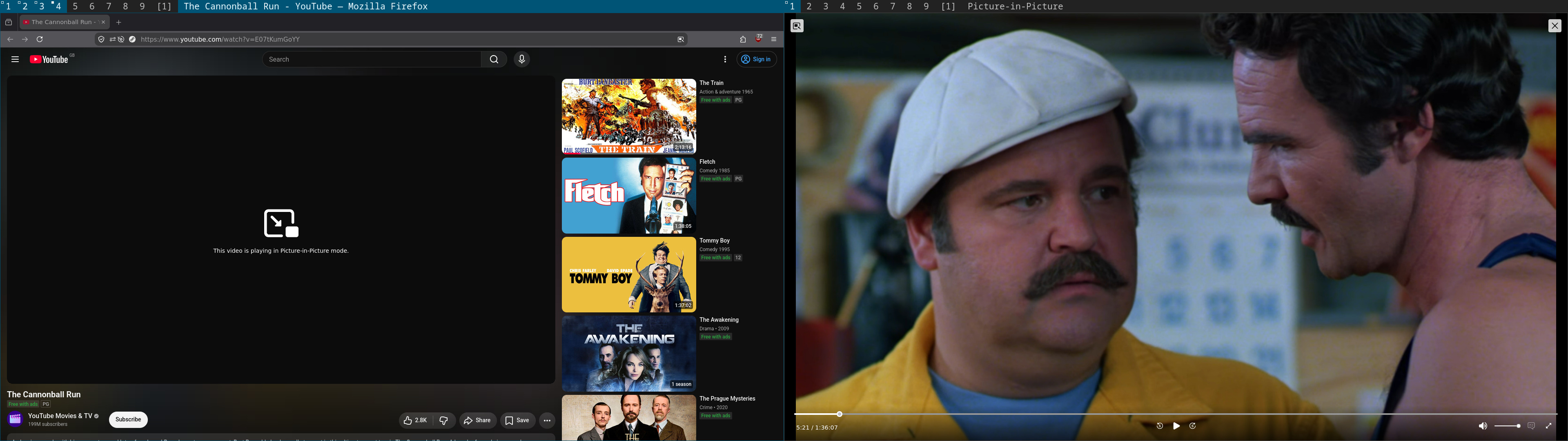
Task: Open YouTube Movies & TV channel name
Action: pyautogui.click(x=60, y=416)
